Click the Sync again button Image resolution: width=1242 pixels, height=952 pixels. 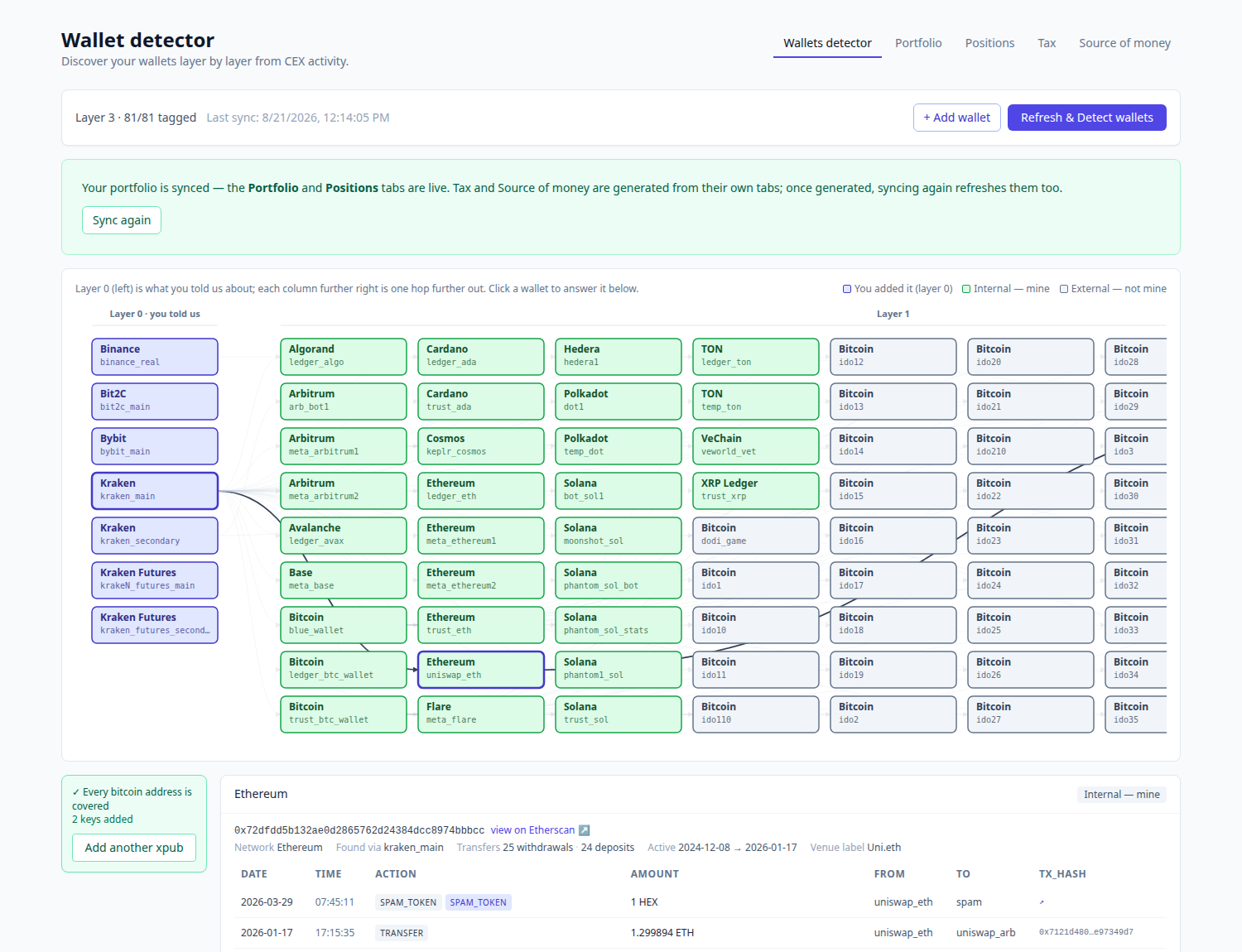[122, 220]
